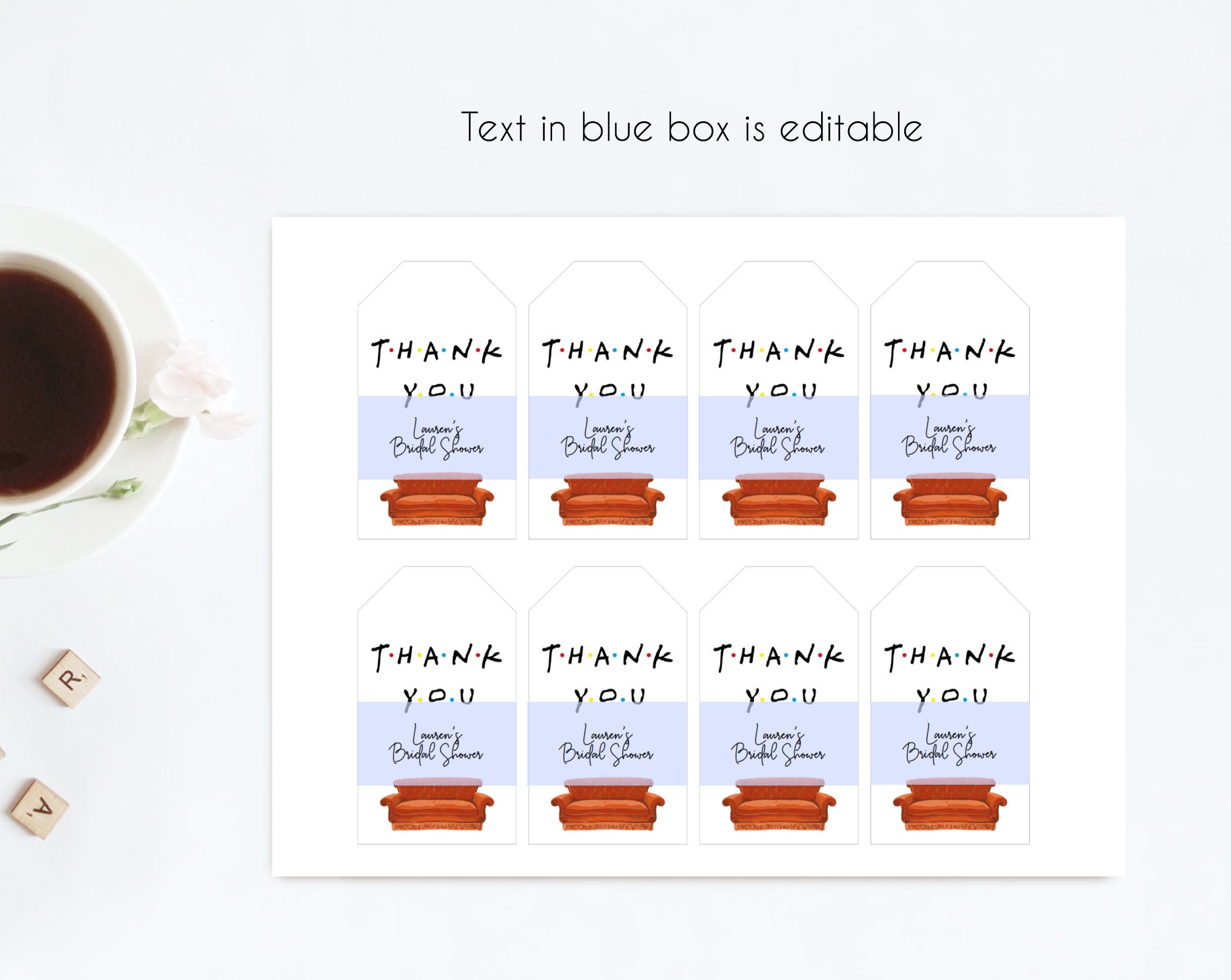Click blue editable box on fourth bottom-row tag

pos(950,743)
